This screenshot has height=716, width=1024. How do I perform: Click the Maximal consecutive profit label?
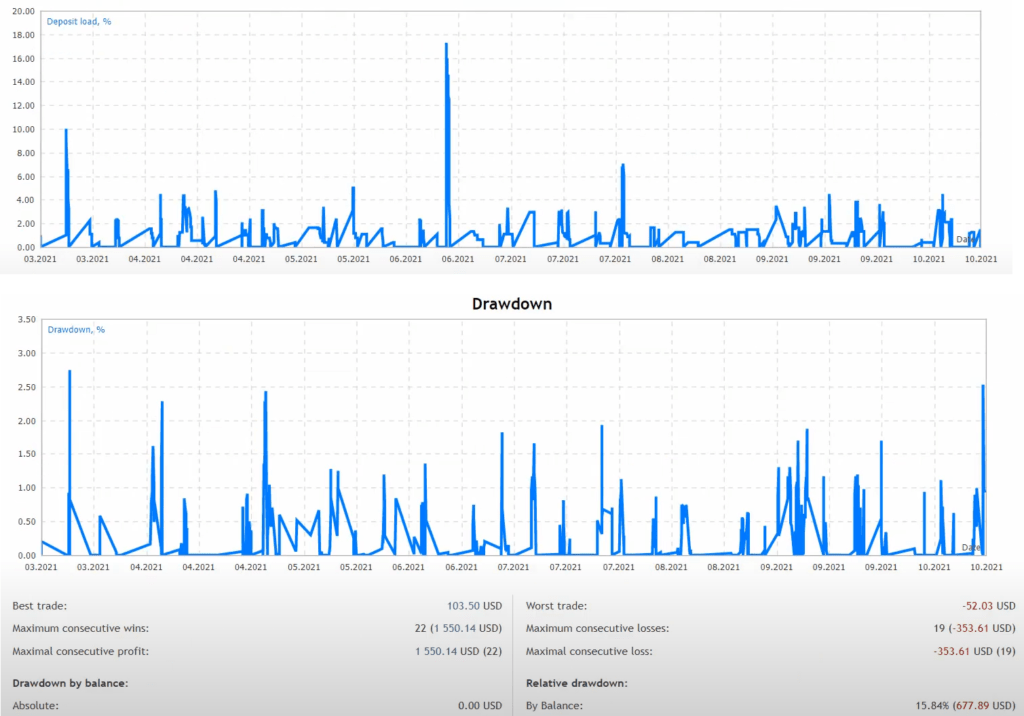[x=79, y=652]
